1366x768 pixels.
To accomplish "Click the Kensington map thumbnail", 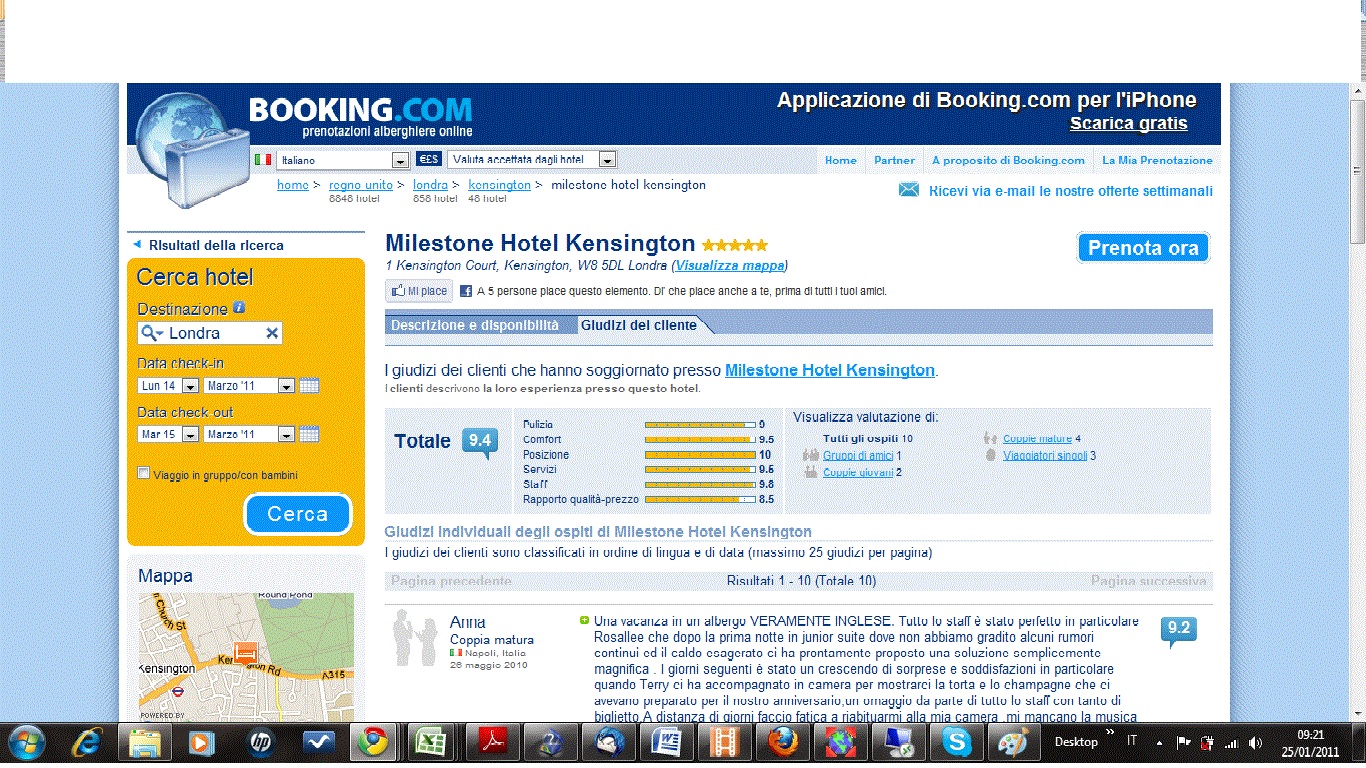I will (246, 656).
